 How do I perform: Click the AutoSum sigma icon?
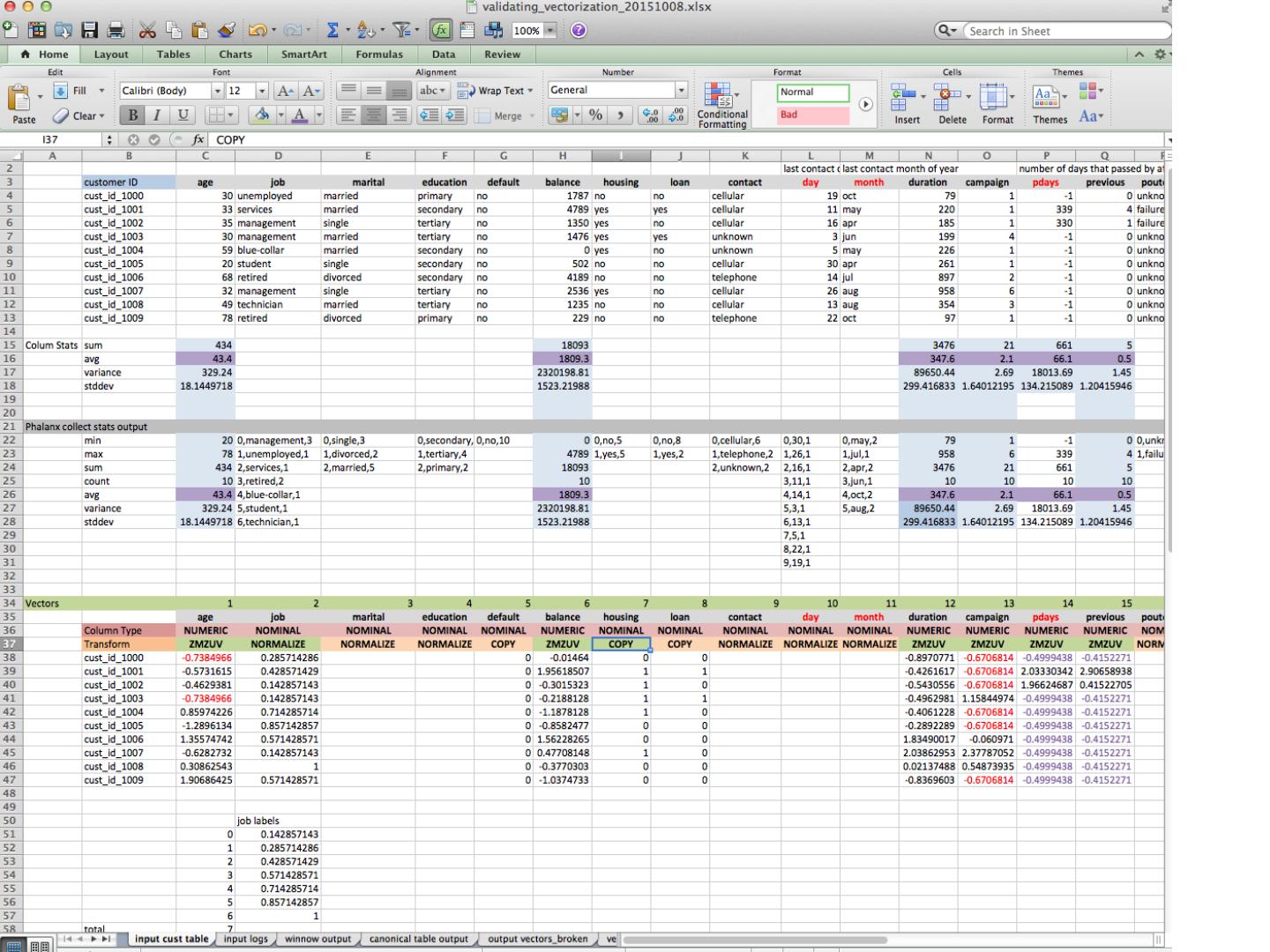tap(332, 31)
